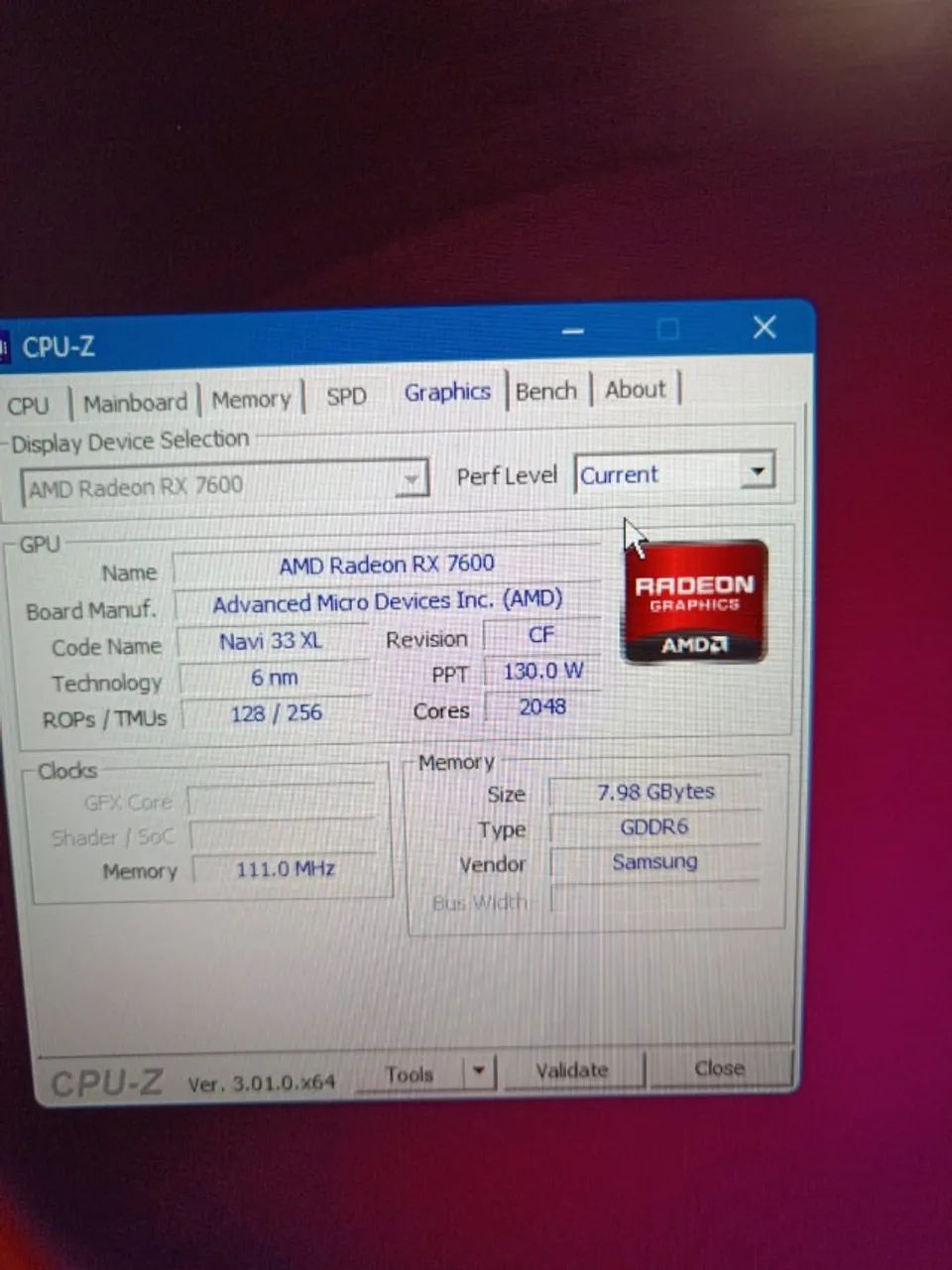Click the Memory Vendor value Samsung

(655, 862)
